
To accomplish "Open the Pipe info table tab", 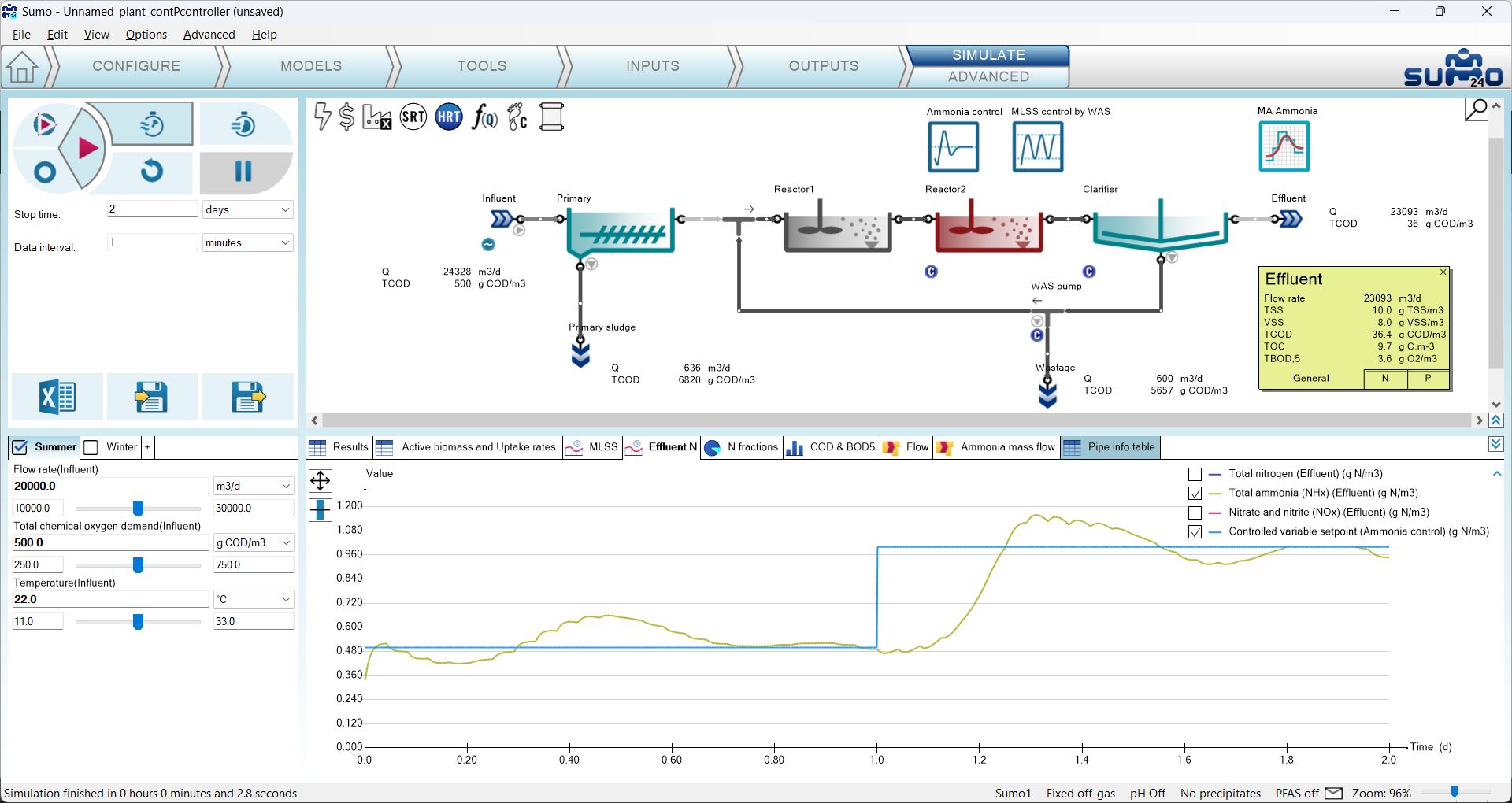I will click(x=1110, y=447).
